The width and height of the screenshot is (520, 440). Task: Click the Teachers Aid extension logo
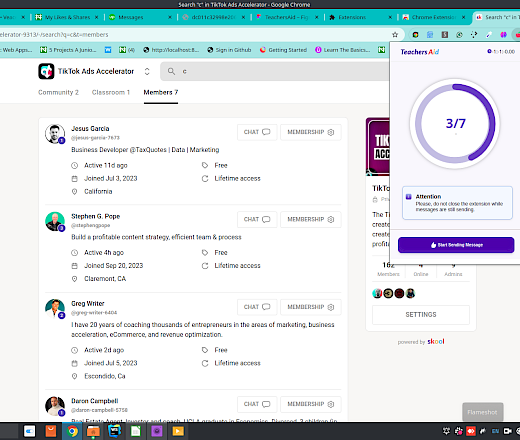pos(420,52)
